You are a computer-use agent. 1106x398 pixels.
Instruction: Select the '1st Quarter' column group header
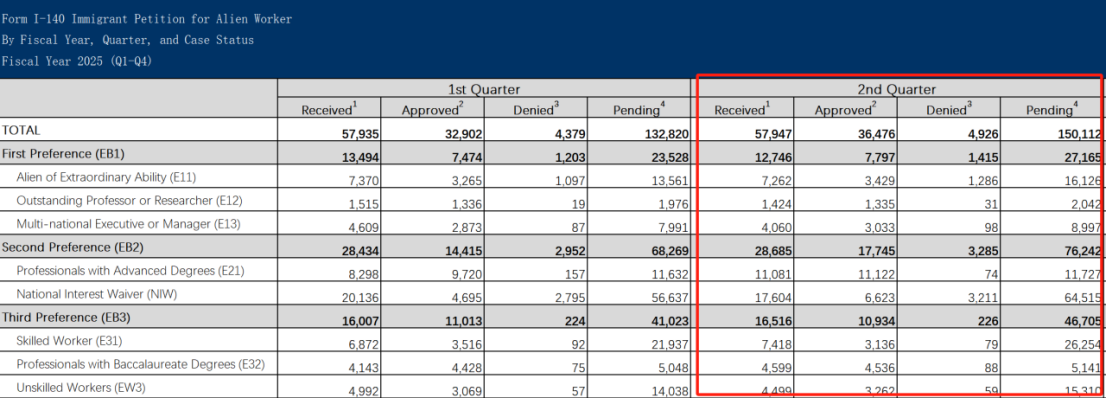pyautogui.click(x=483, y=89)
